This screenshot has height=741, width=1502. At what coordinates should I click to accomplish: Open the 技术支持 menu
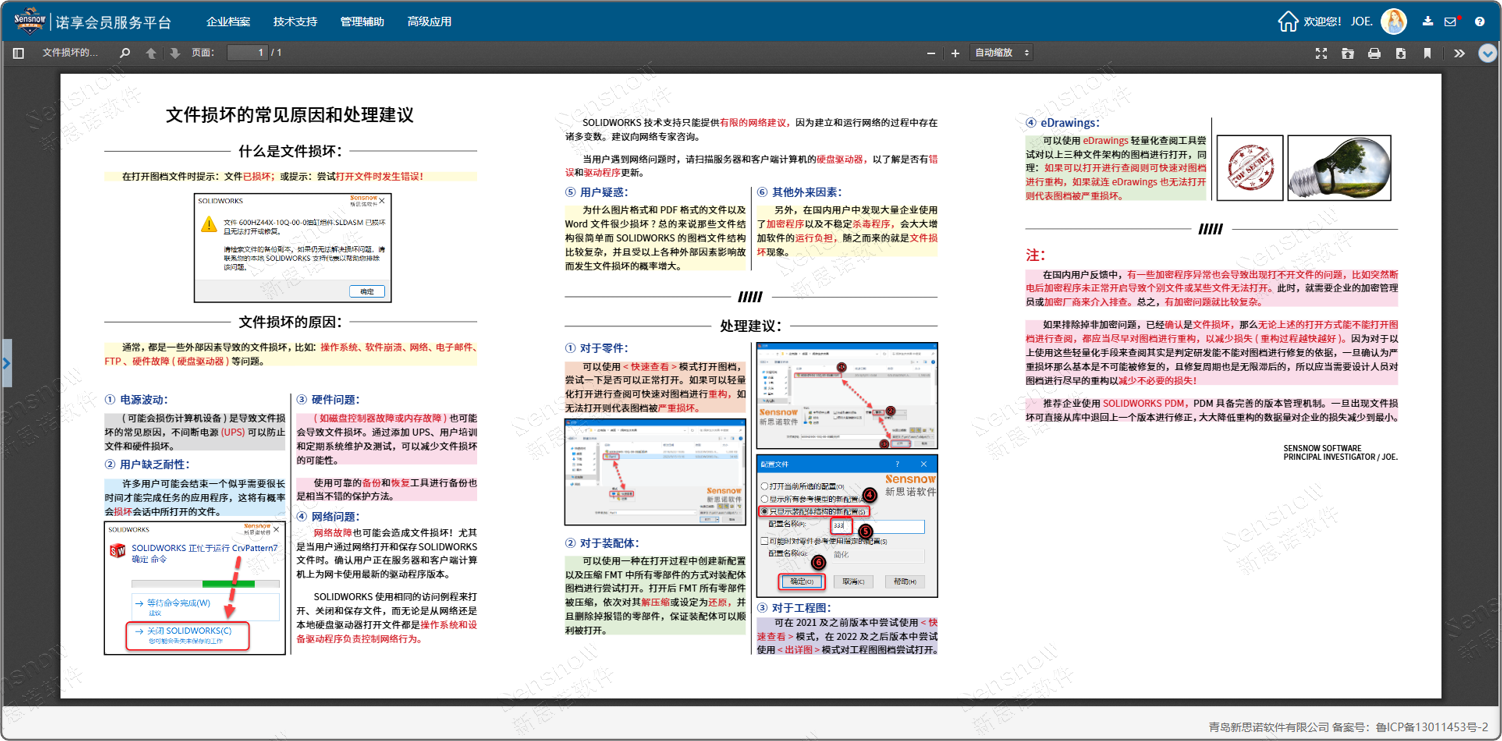(295, 21)
